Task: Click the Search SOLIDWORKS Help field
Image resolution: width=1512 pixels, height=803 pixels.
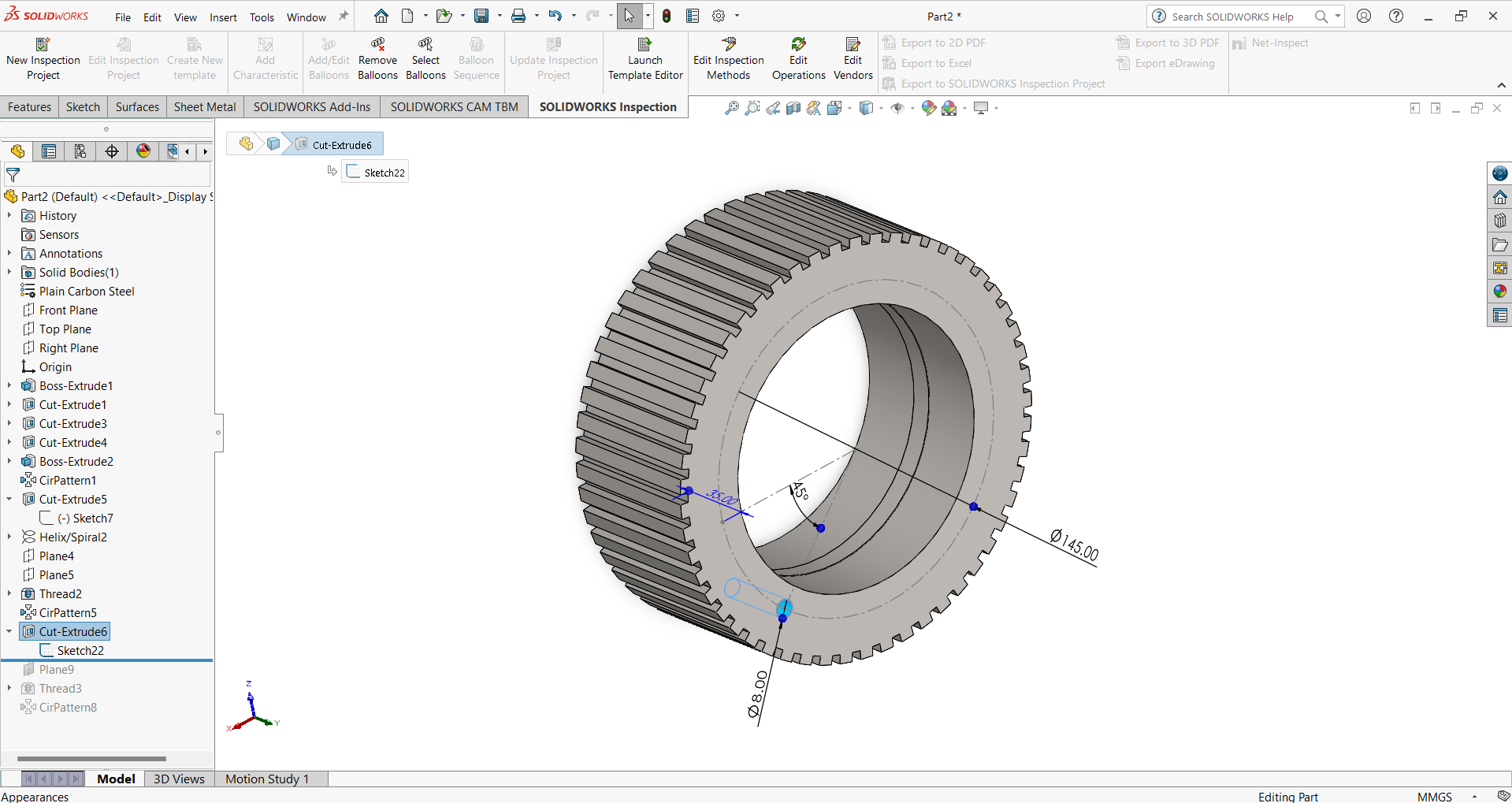Action: [x=1232, y=17]
